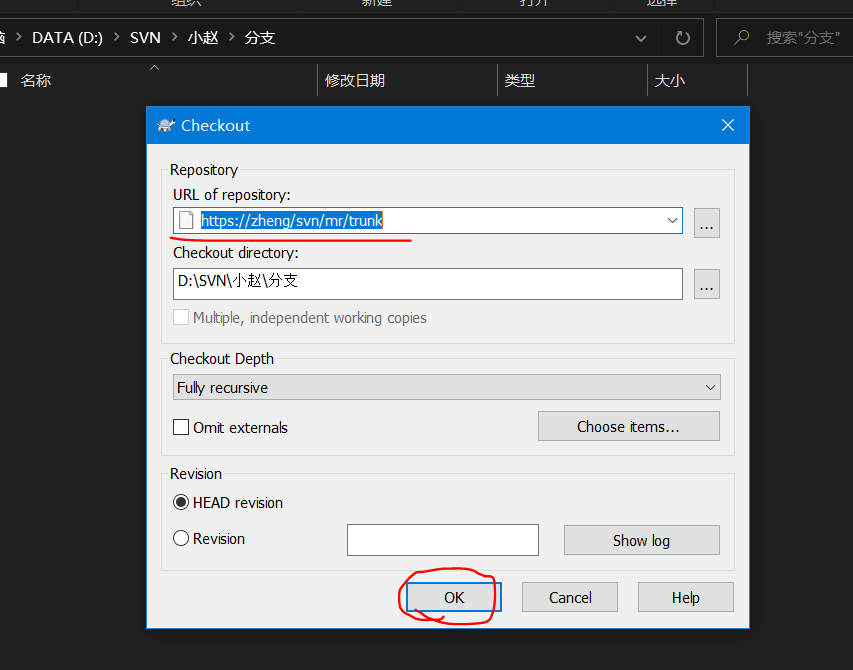The image size is (853, 670).
Task: Toggle Multiple, independent working copies checkbox
Action: tap(181, 317)
